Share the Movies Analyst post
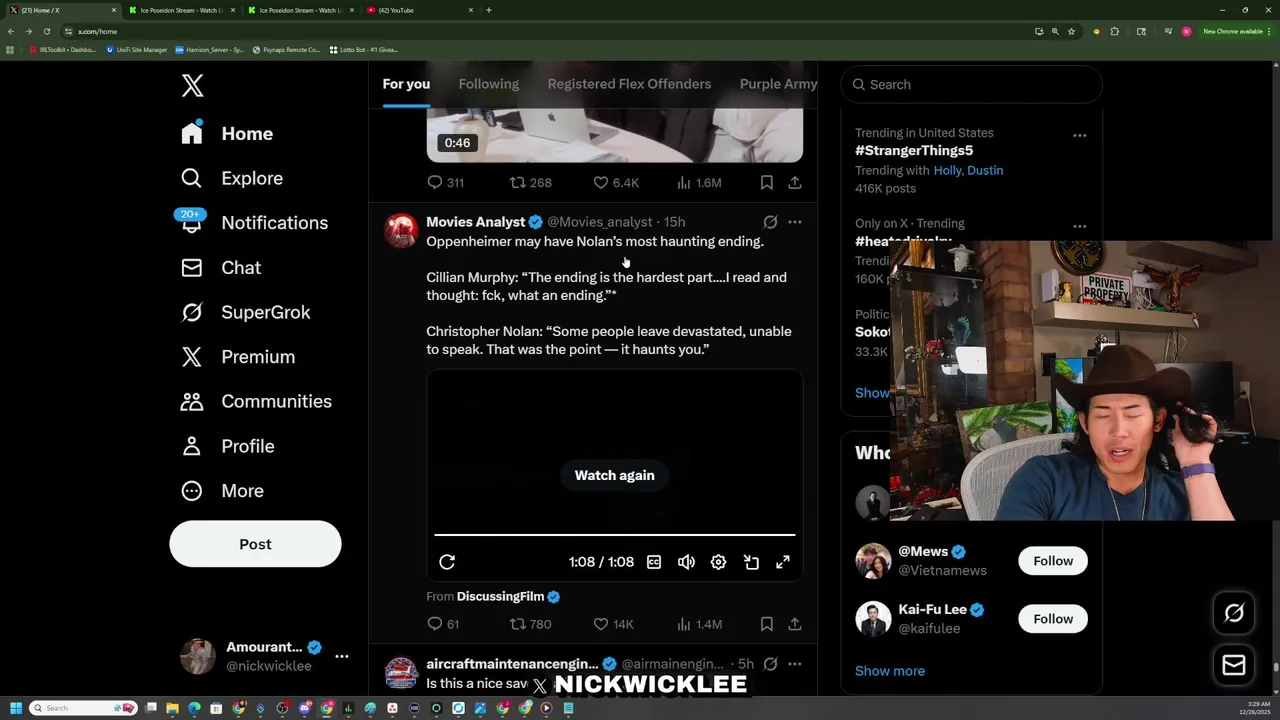The width and height of the screenshot is (1280, 720). coord(794,624)
